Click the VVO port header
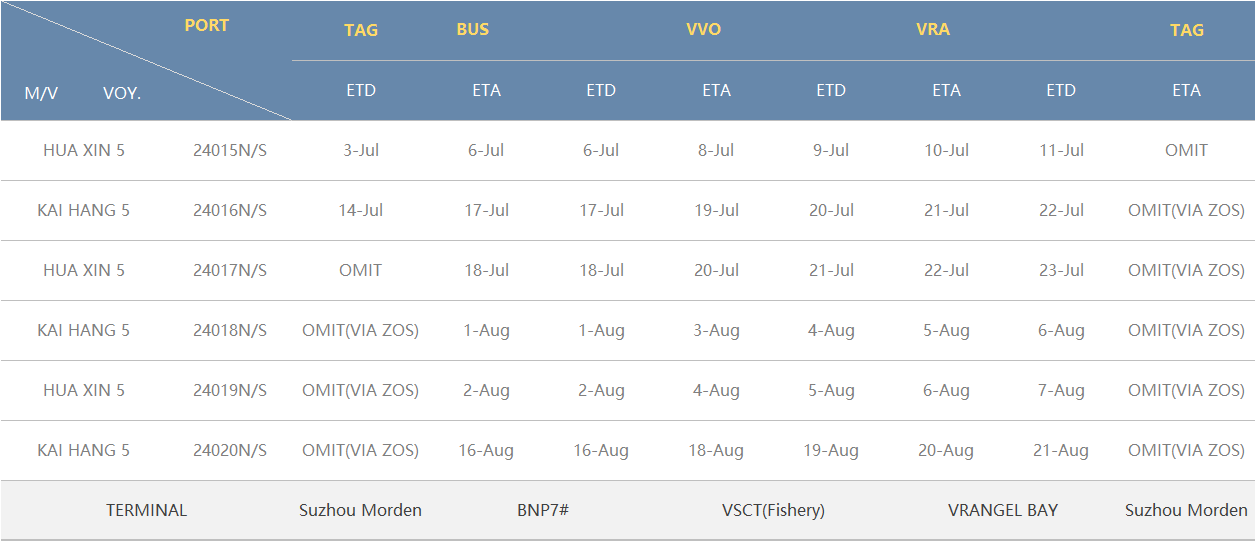The width and height of the screenshot is (1255, 541). click(x=703, y=29)
